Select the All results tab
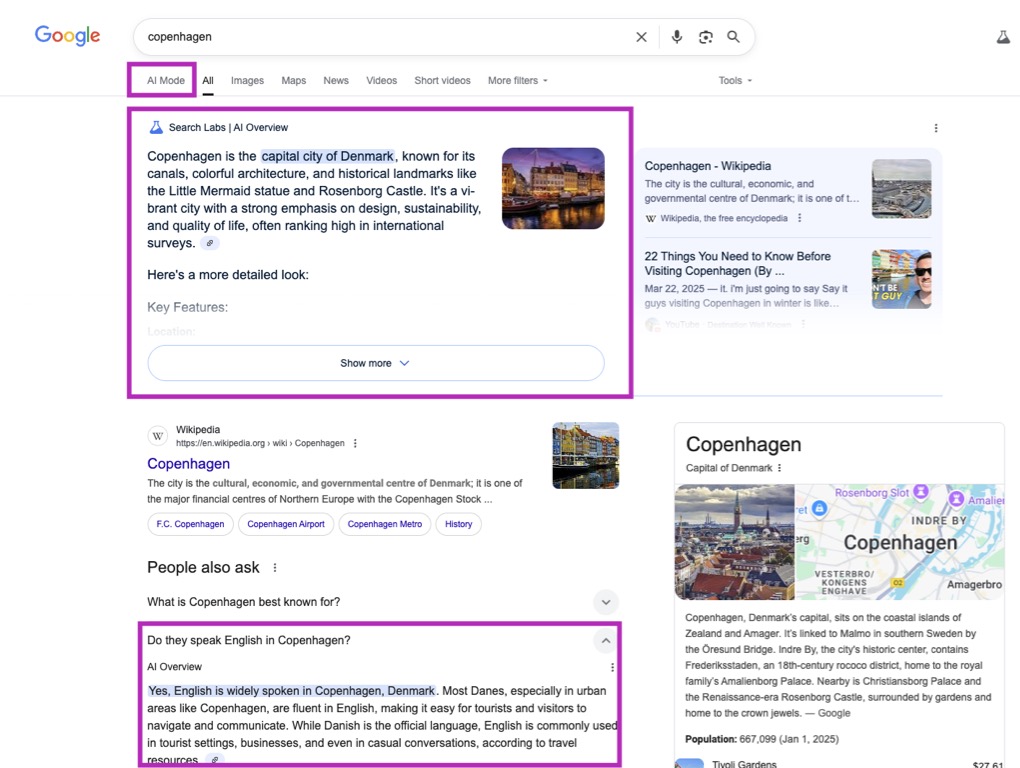 pyautogui.click(x=208, y=81)
